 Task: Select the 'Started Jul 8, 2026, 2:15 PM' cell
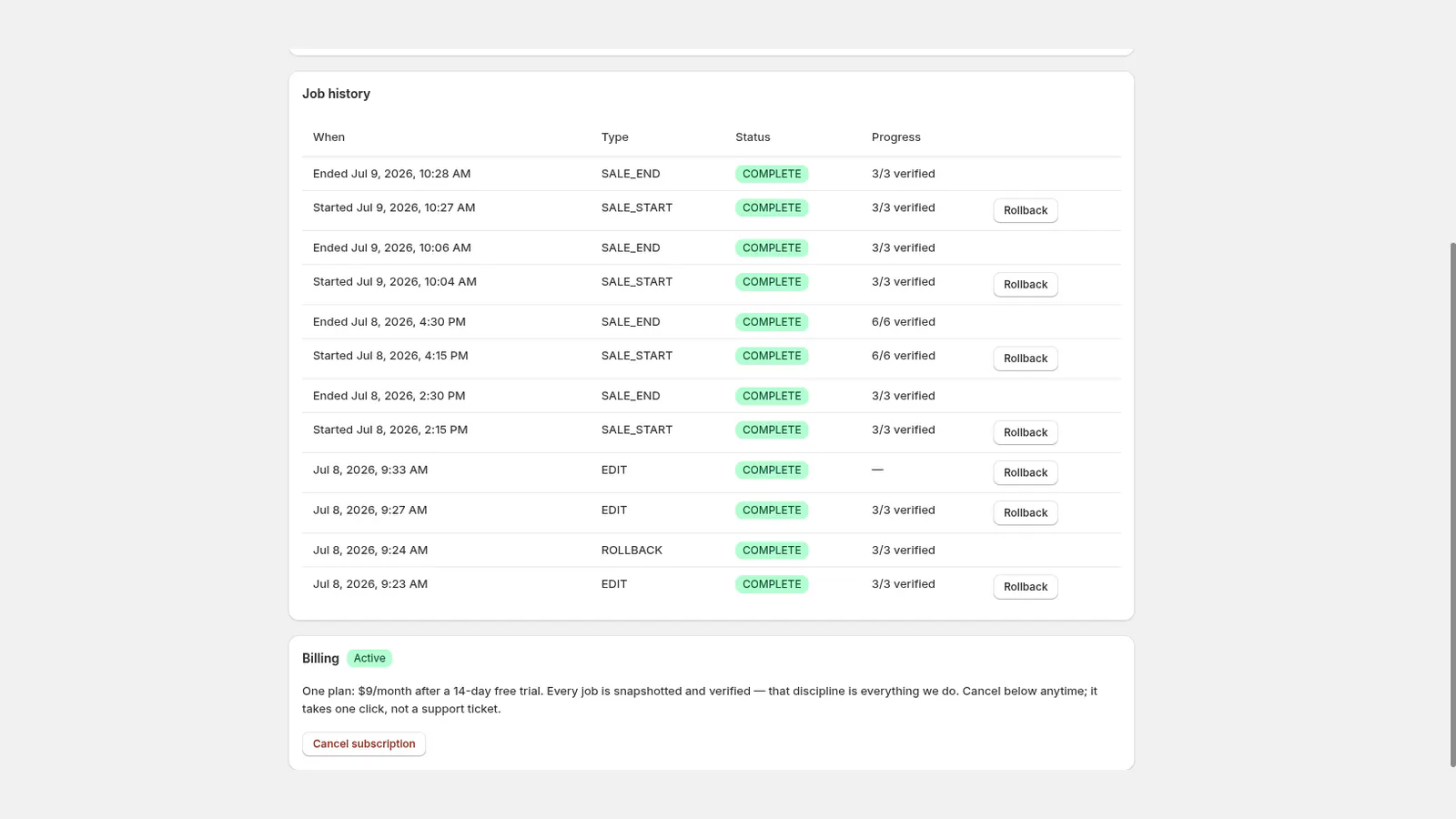click(x=446, y=433)
